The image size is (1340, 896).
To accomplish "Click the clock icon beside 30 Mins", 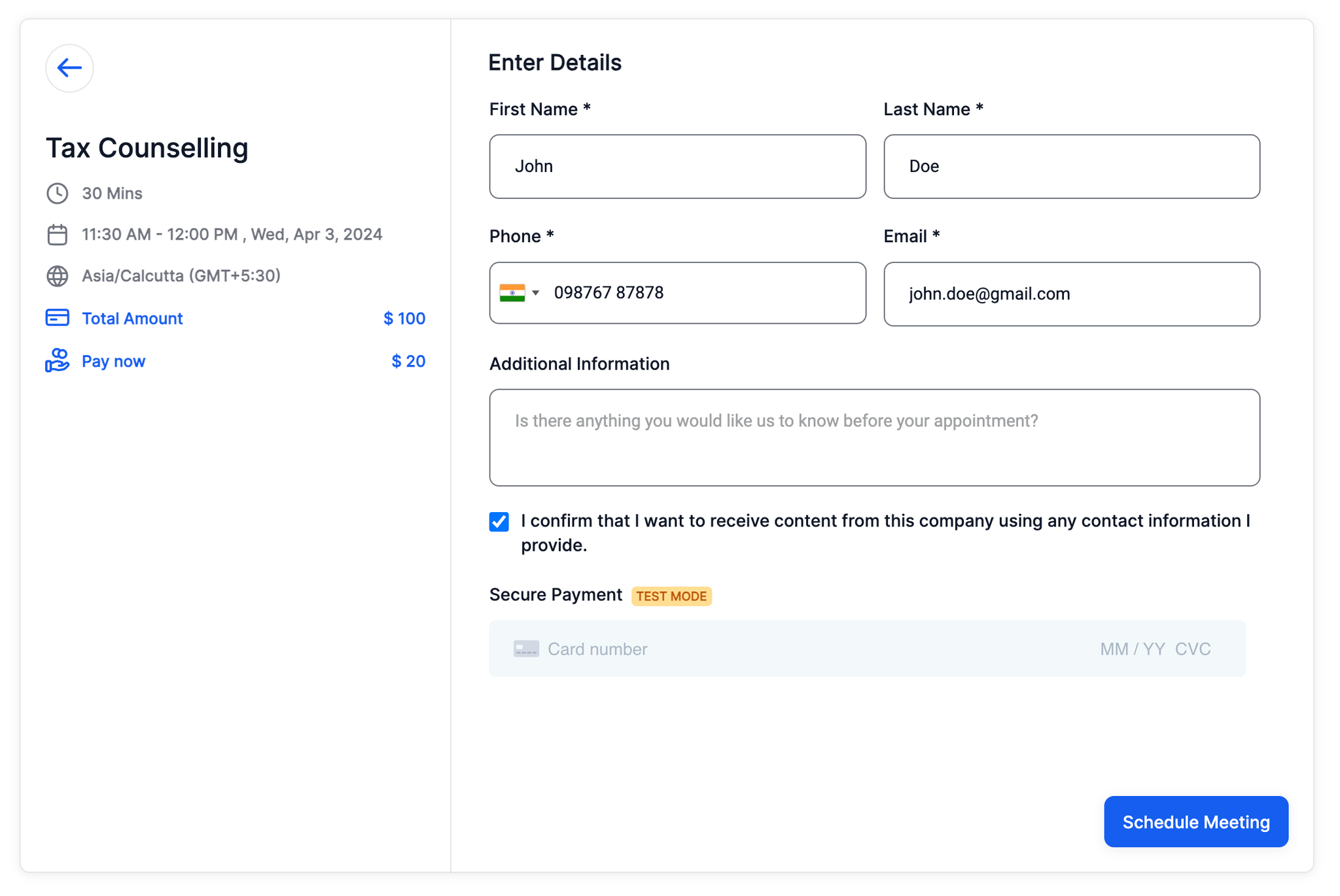I will click(x=57, y=194).
